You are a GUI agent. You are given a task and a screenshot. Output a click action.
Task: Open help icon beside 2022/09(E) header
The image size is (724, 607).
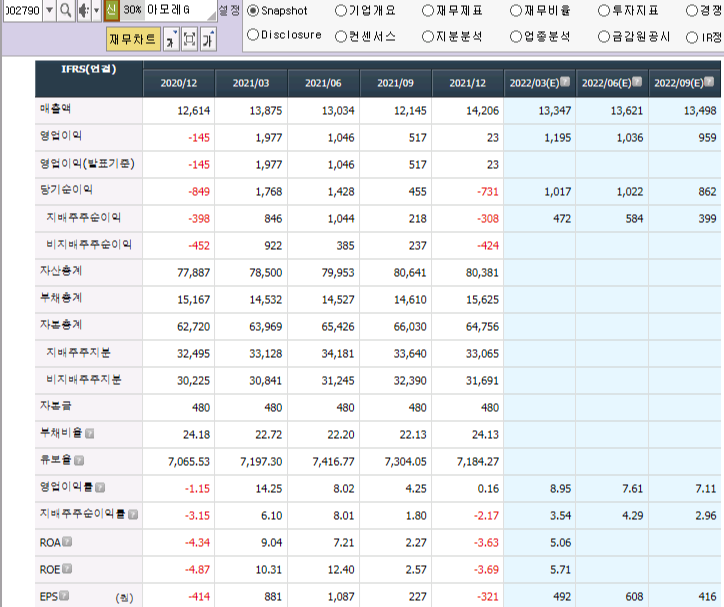pos(709,82)
